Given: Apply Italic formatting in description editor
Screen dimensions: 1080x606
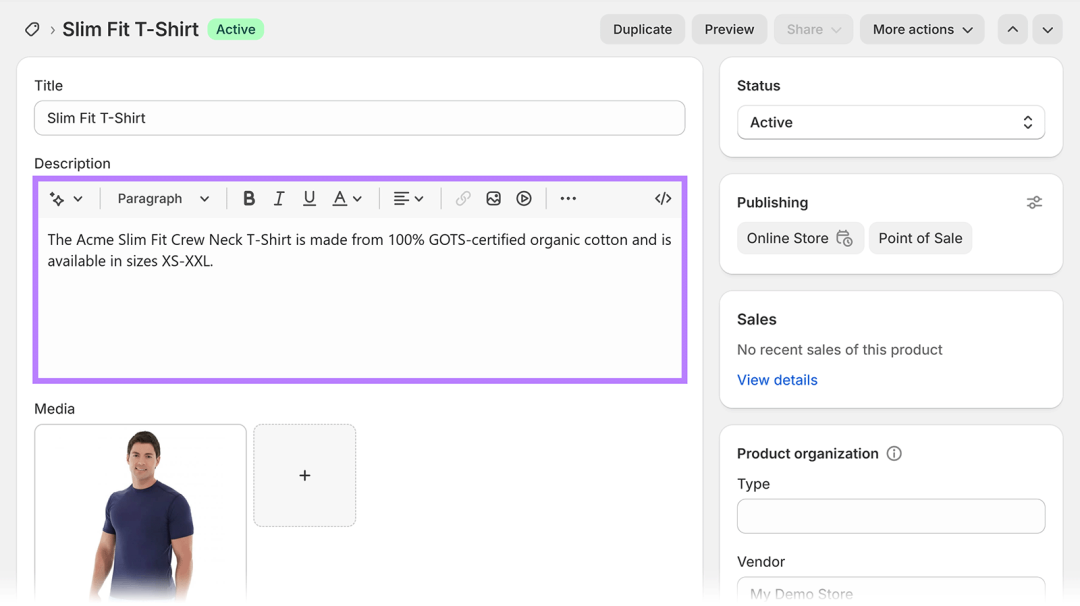Looking at the screenshot, I should [x=279, y=199].
